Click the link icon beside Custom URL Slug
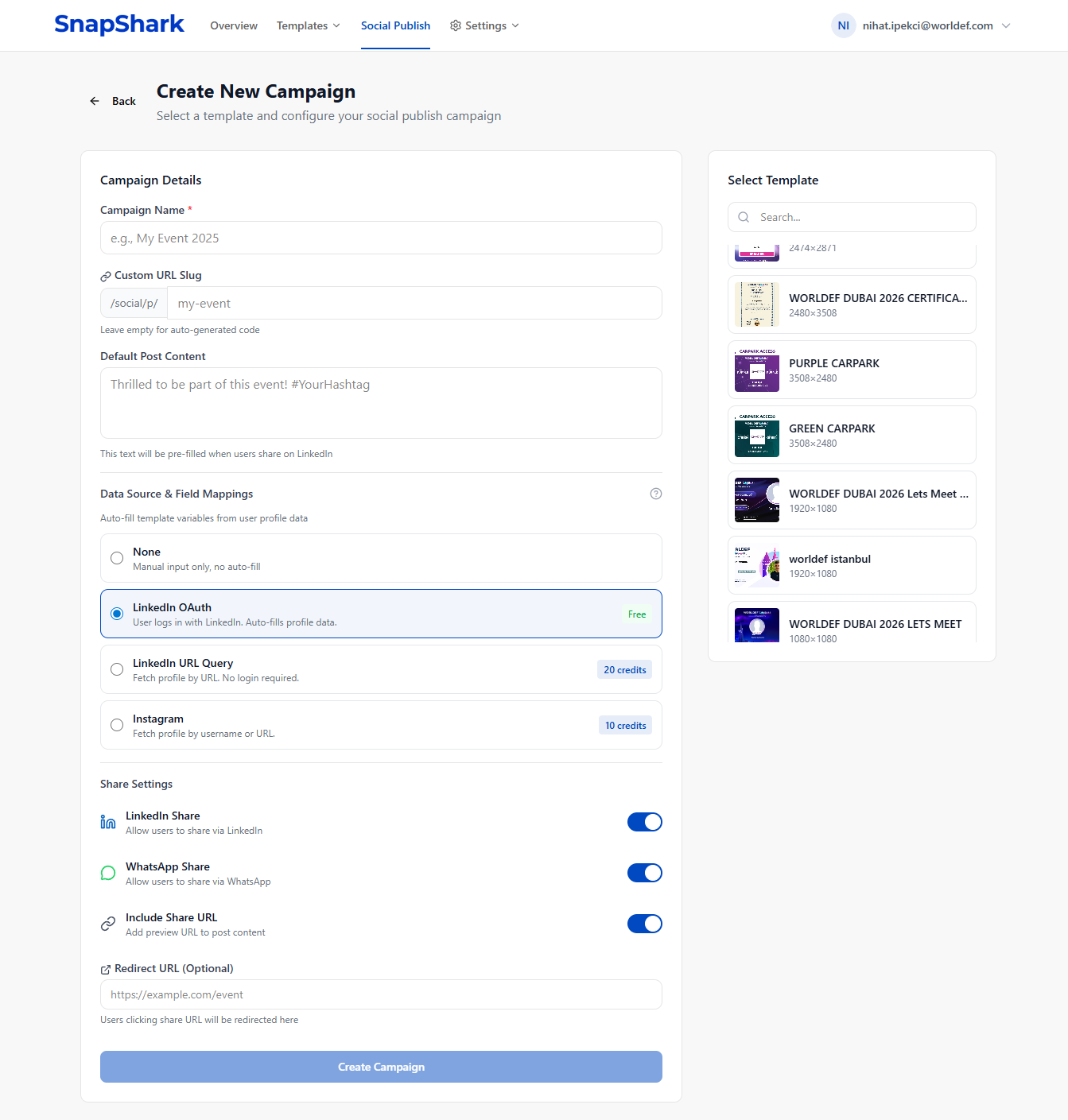Viewport: 1068px width, 1120px height. click(105, 276)
